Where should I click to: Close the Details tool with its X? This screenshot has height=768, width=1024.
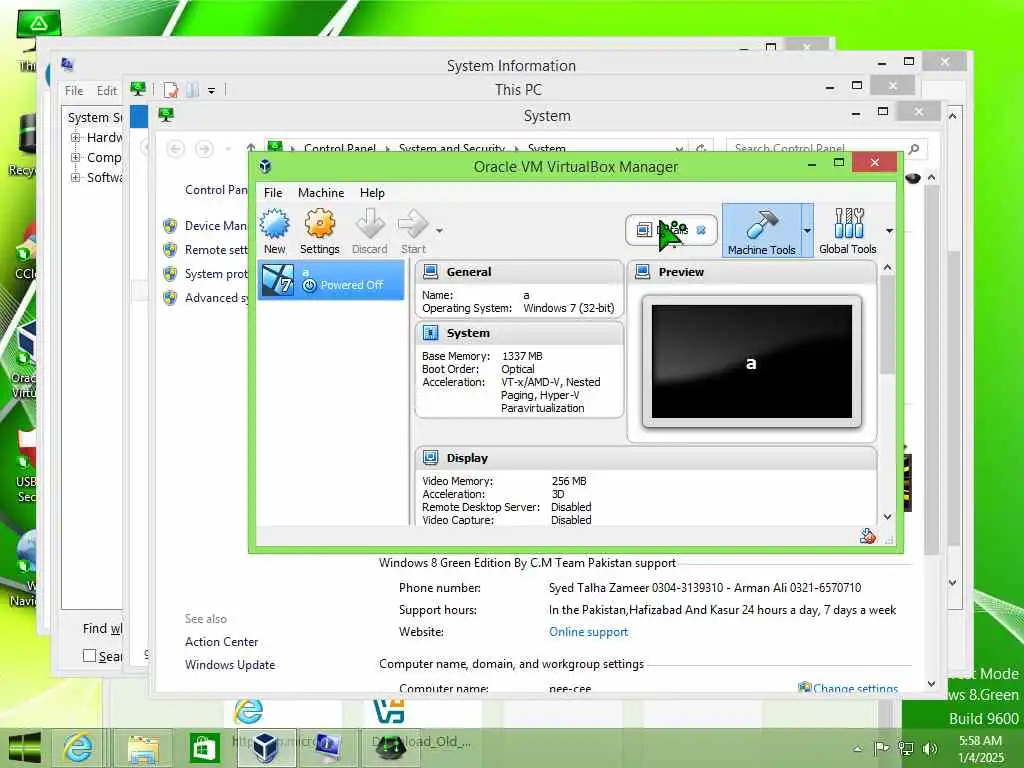click(701, 230)
